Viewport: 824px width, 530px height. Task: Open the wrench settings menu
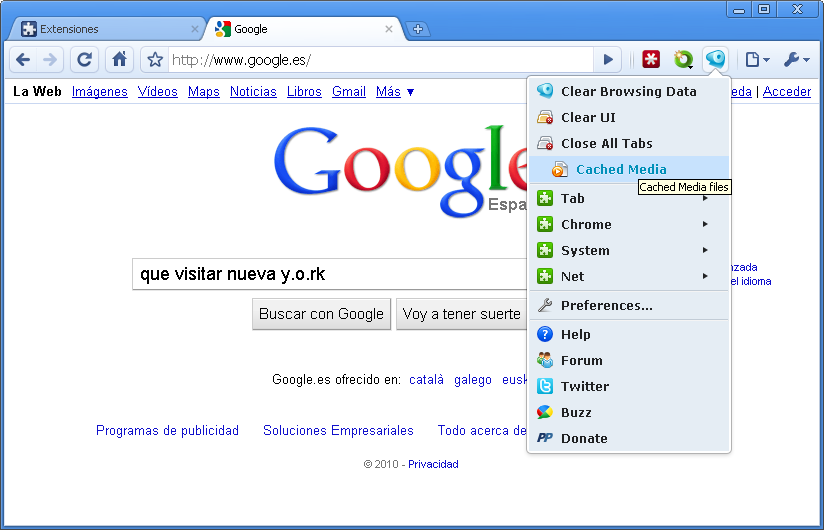point(797,60)
